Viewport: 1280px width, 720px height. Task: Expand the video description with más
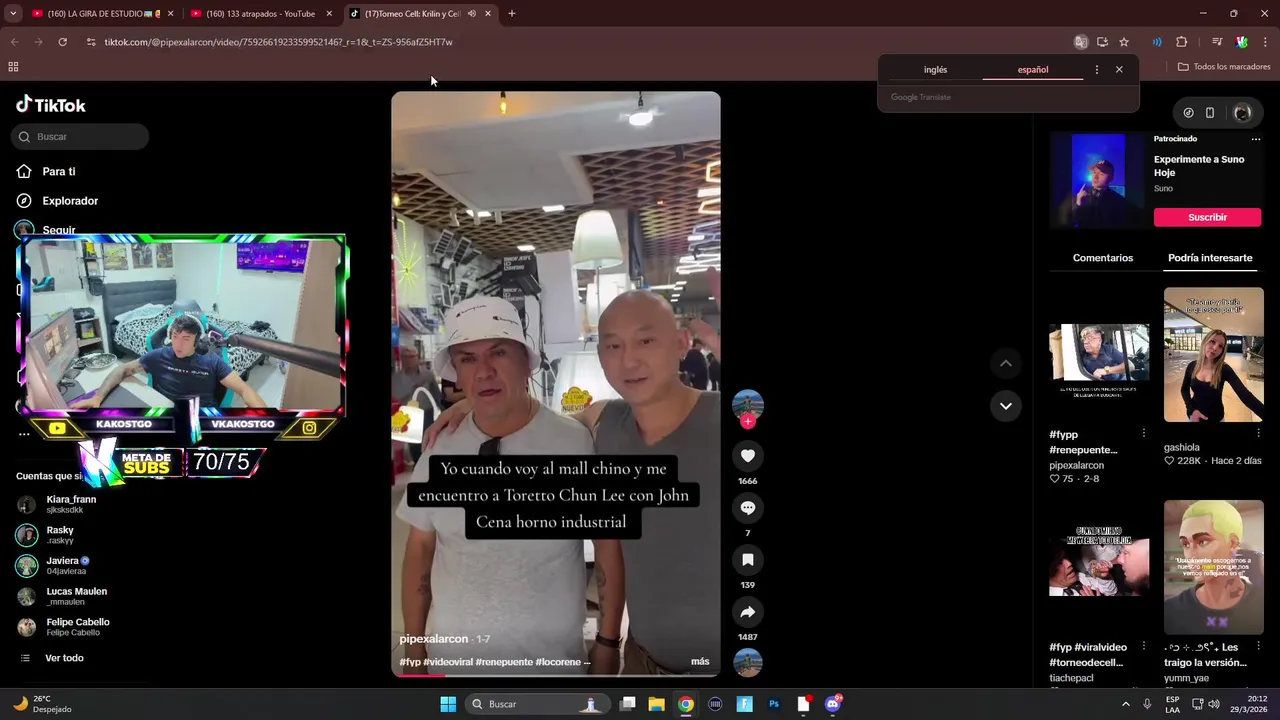click(x=700, y=662)
